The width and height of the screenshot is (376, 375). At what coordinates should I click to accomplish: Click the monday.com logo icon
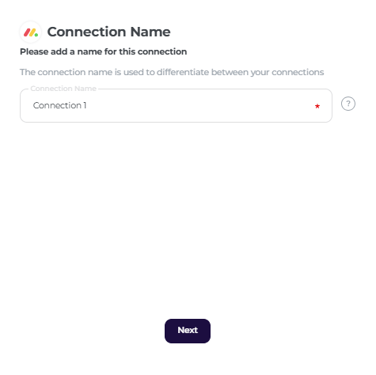pyautogui.click(x=31, y=32)
